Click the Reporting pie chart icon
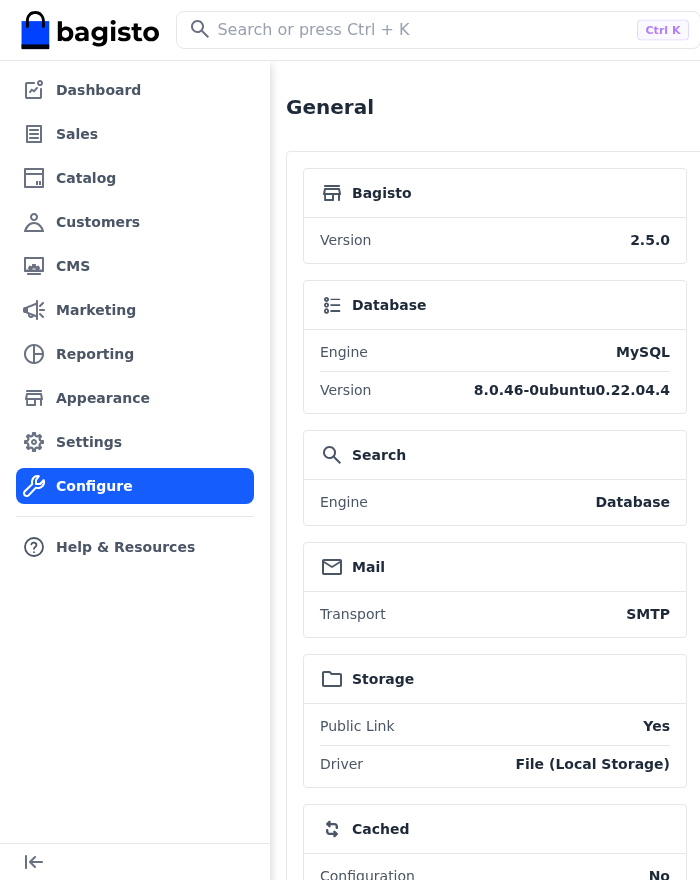Viewport: 700px width, 880px height. (34, 354)
